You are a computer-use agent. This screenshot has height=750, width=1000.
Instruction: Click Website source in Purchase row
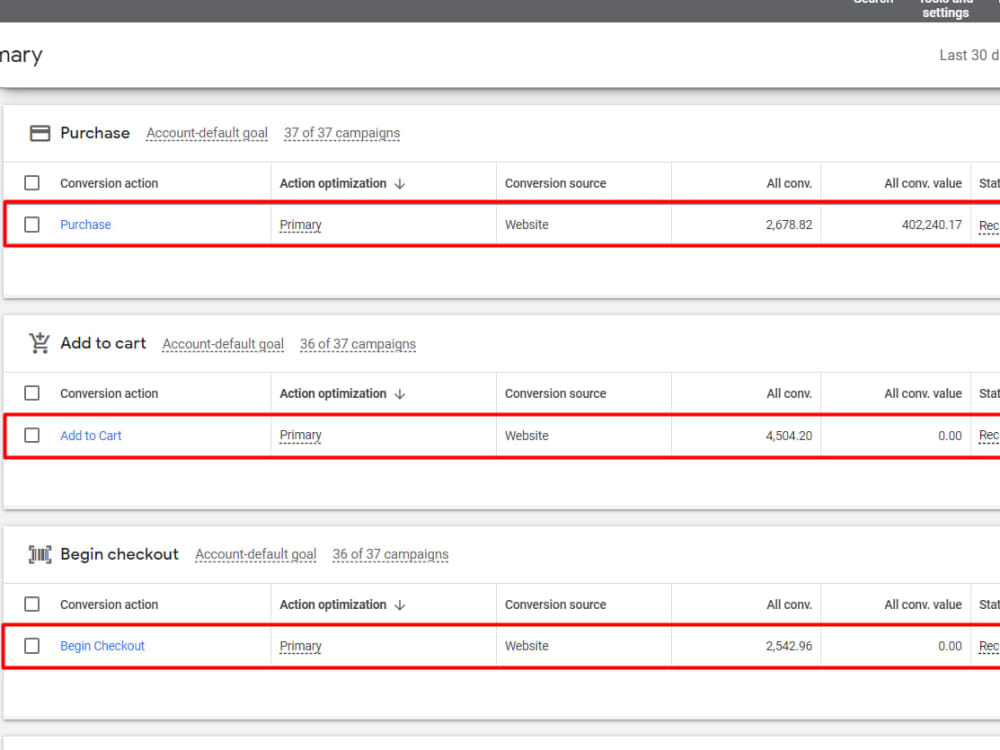tap(527, 224)
